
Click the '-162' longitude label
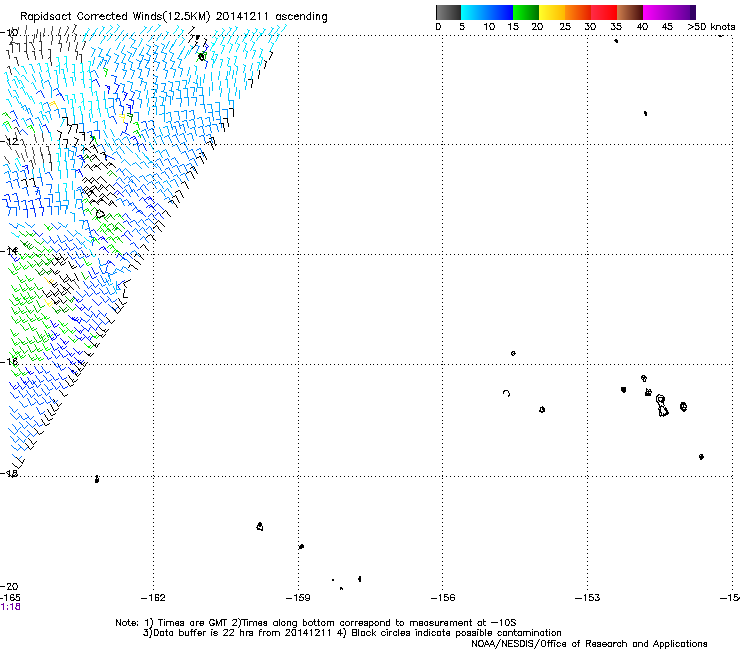click(153, 598)
